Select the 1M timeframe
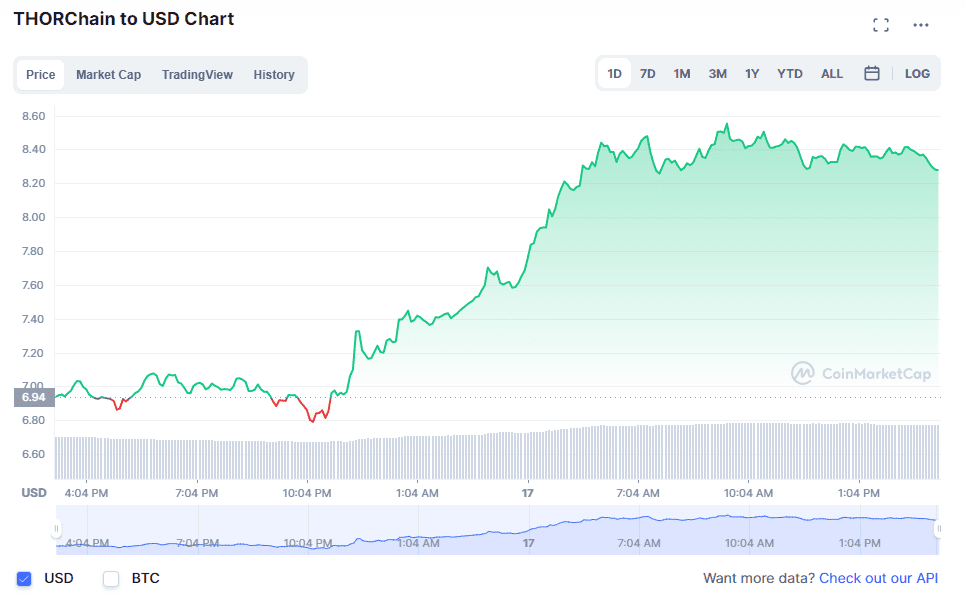This screenshot has height=604, width=966. (682, 73)
